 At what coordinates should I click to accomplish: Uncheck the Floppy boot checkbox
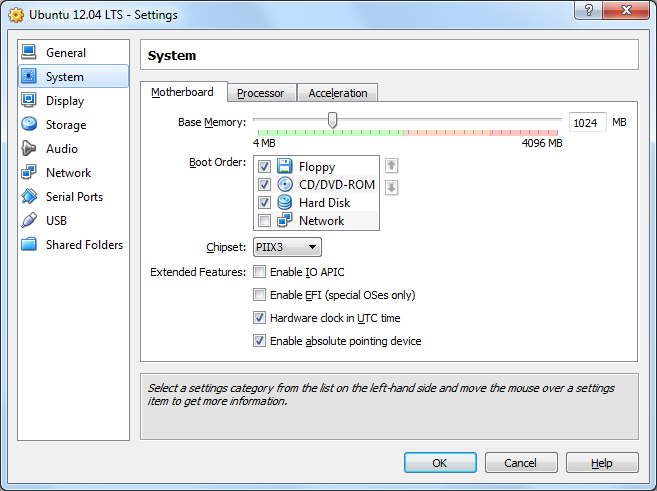click(264, 167)
